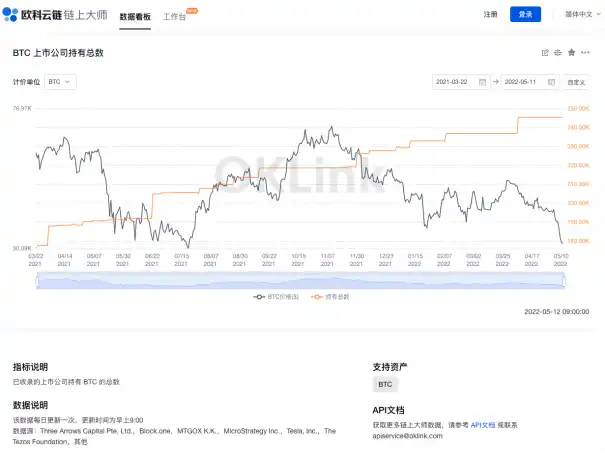Click the compare icon above the chart
The image size is (605, 454).
558,52
